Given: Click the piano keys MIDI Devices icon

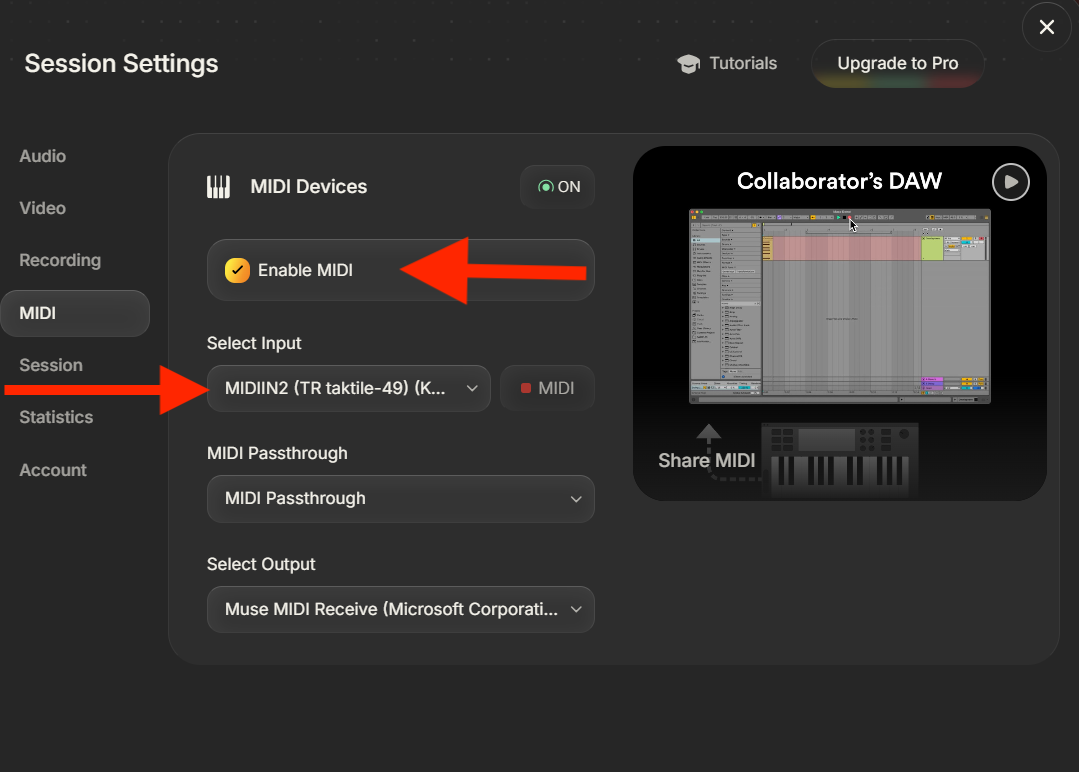Looking at the screenshot, I should 218,186.
